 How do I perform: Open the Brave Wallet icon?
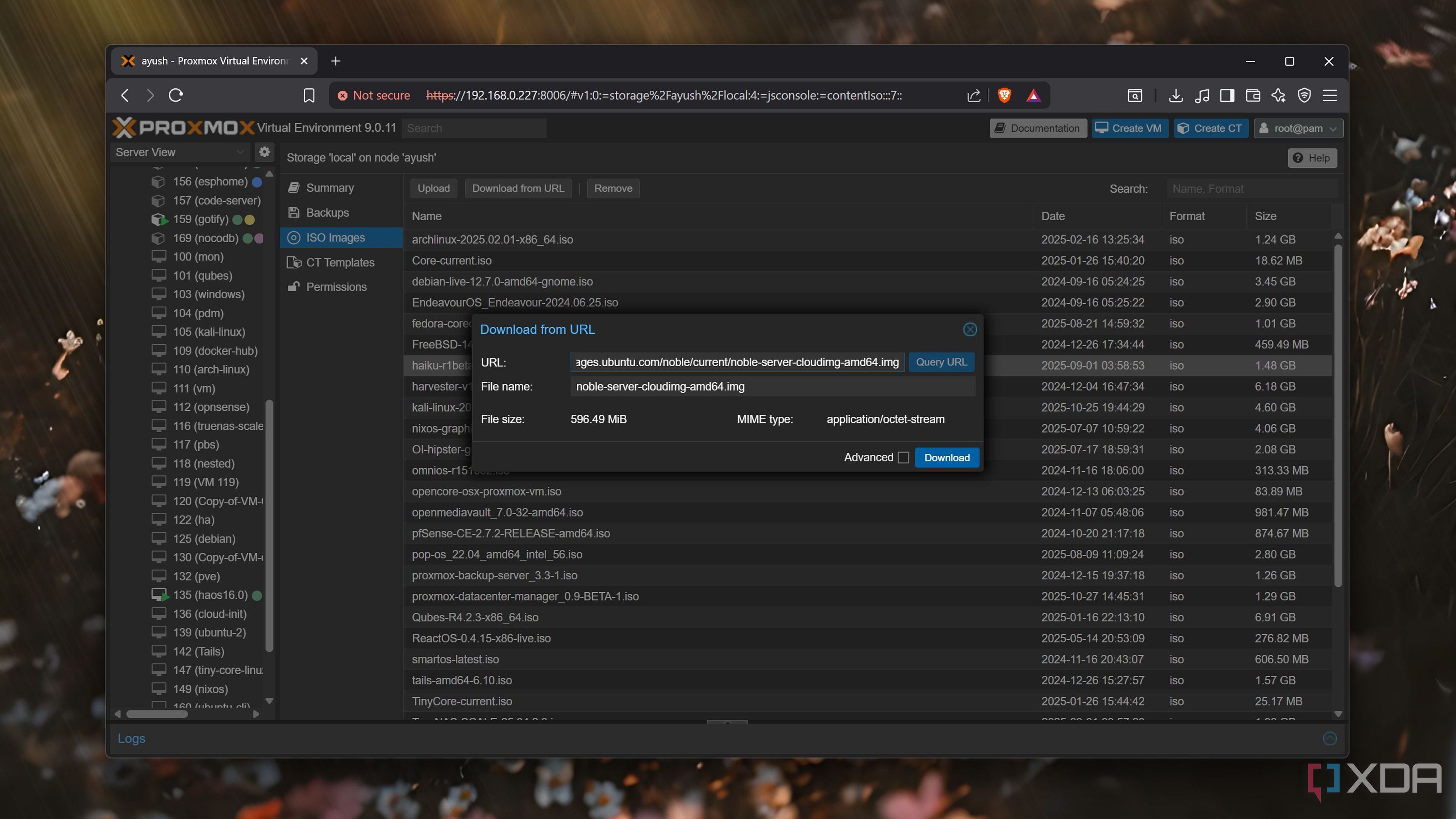point(1252,95)
